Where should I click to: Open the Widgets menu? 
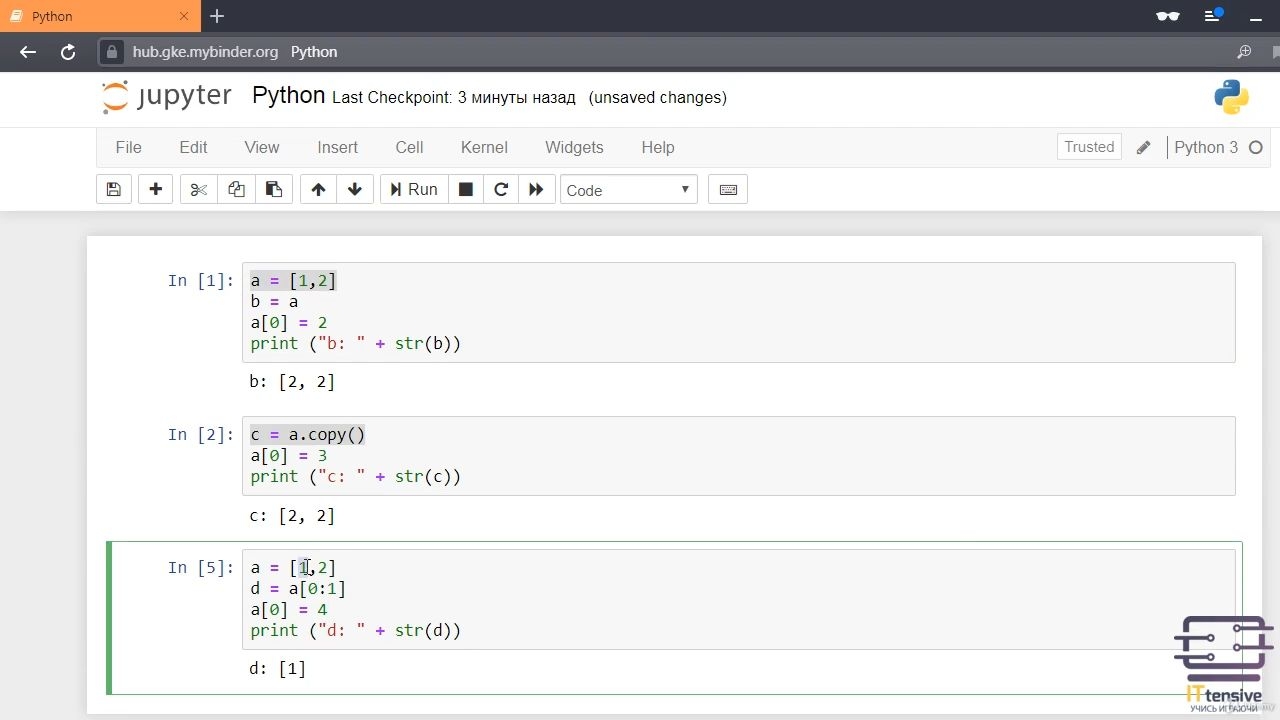(574, 147)
